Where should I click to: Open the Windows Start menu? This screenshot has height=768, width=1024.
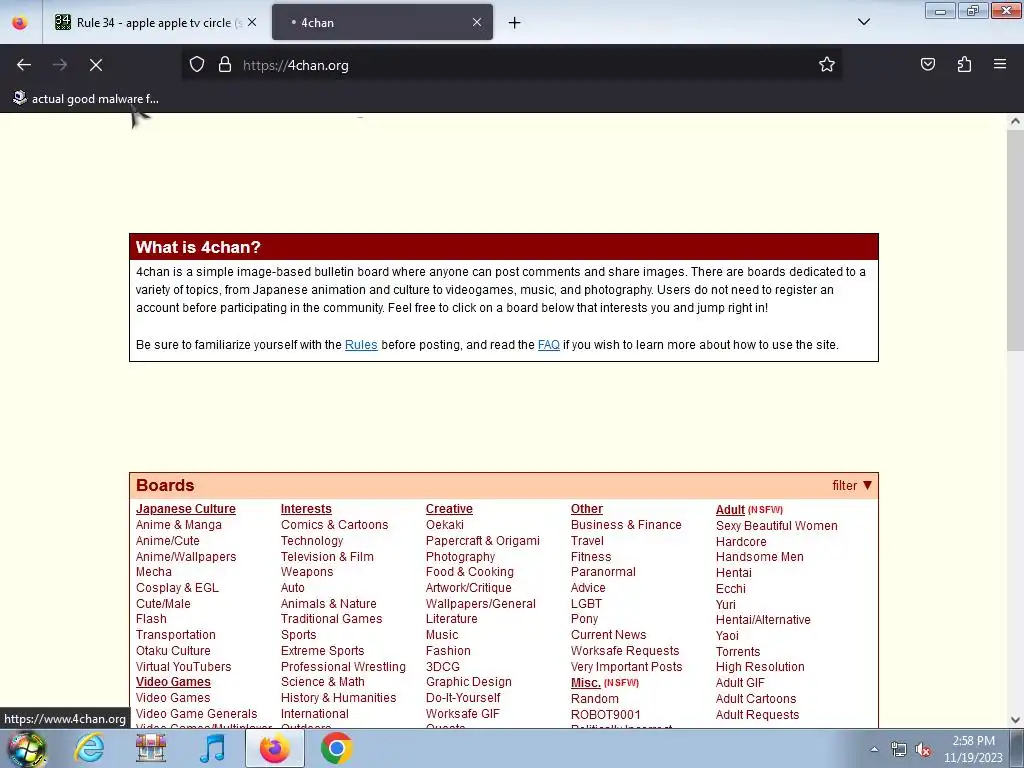coord(26,748)
